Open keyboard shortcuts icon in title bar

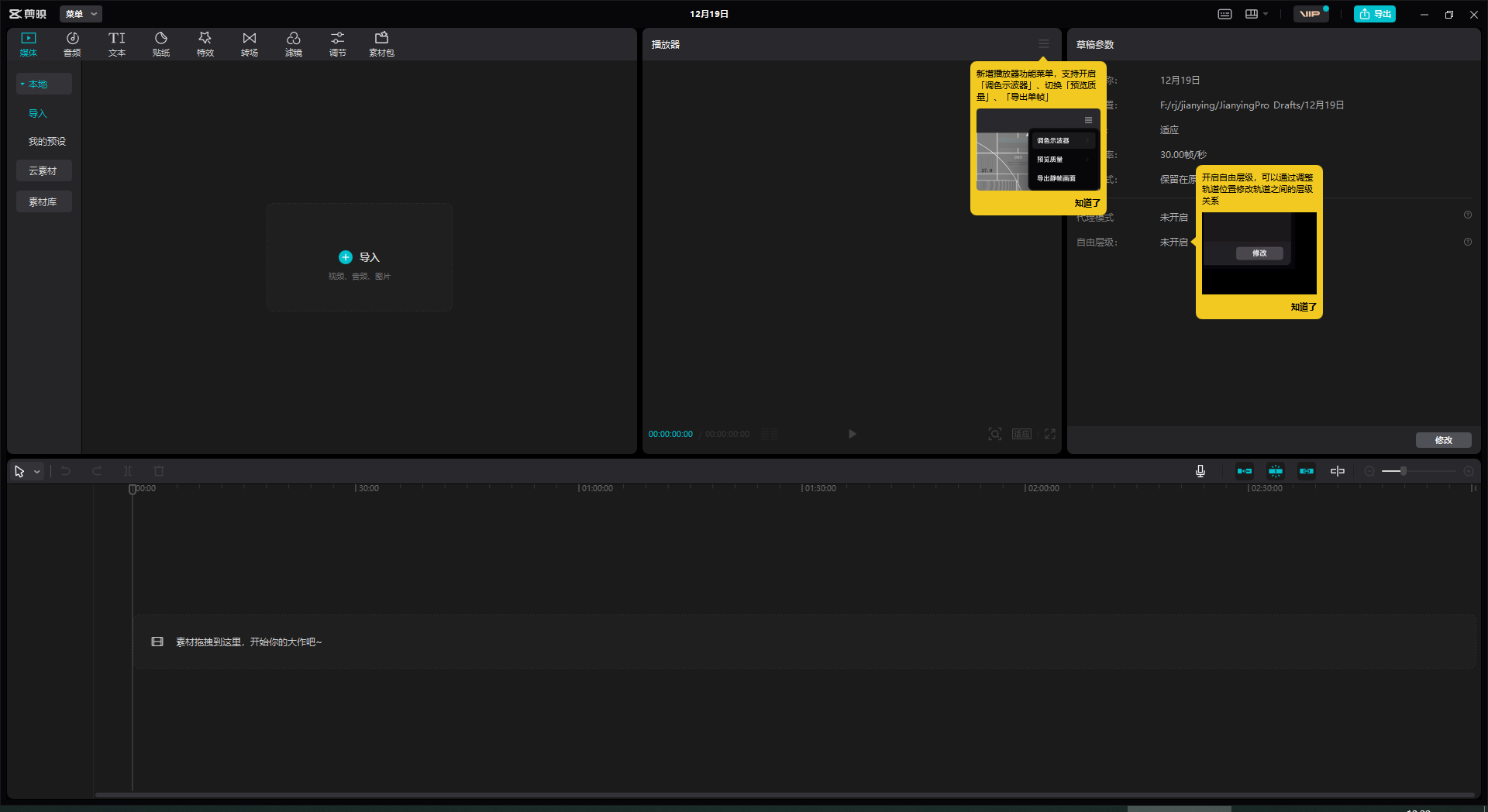pyautogui.click(x=1225, y=14)
